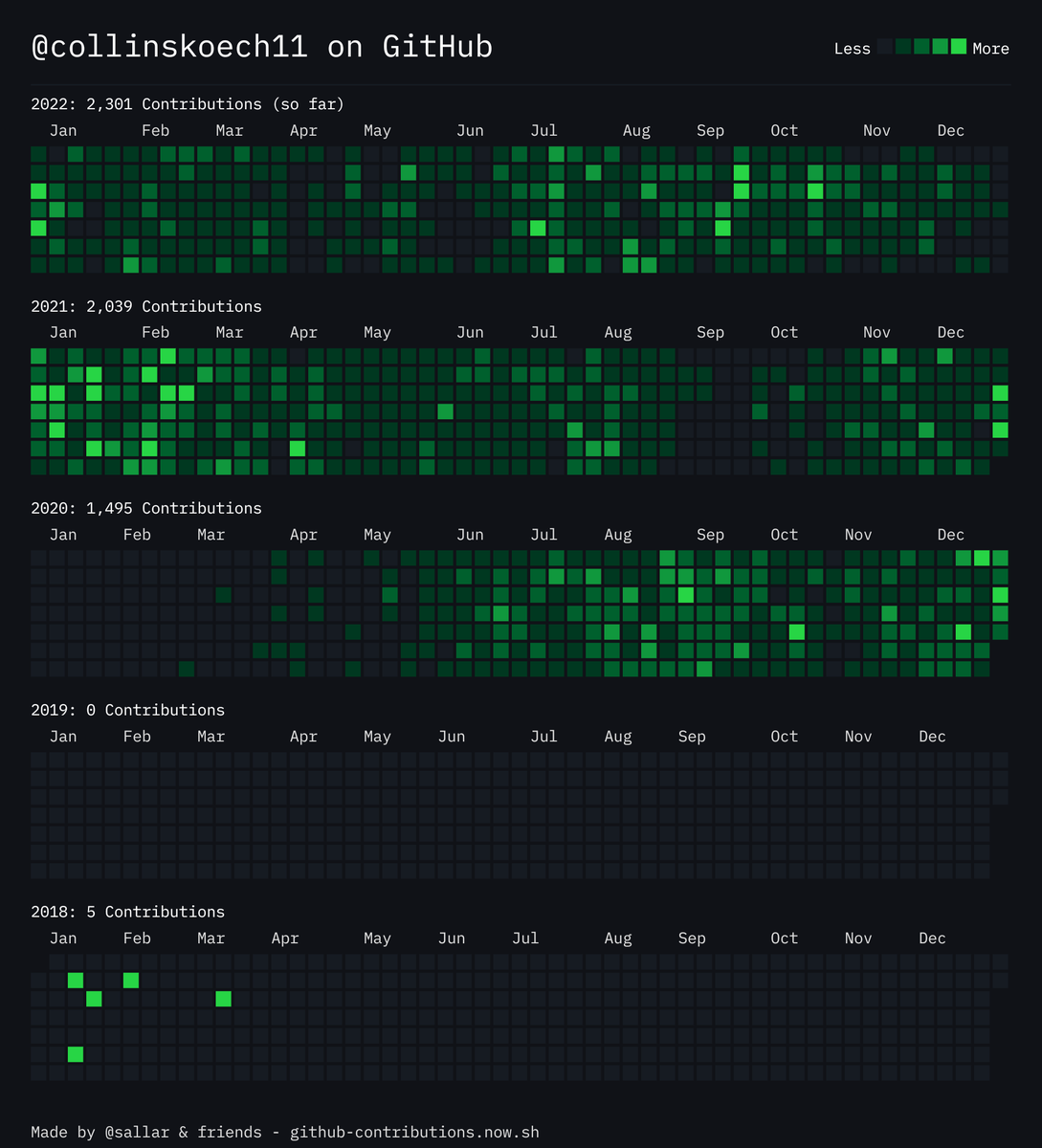The image size is (1042, 1148).
Task: Click the Nov label in the 2021 graph
Action: pyautogui.click(x=876, y=333)
